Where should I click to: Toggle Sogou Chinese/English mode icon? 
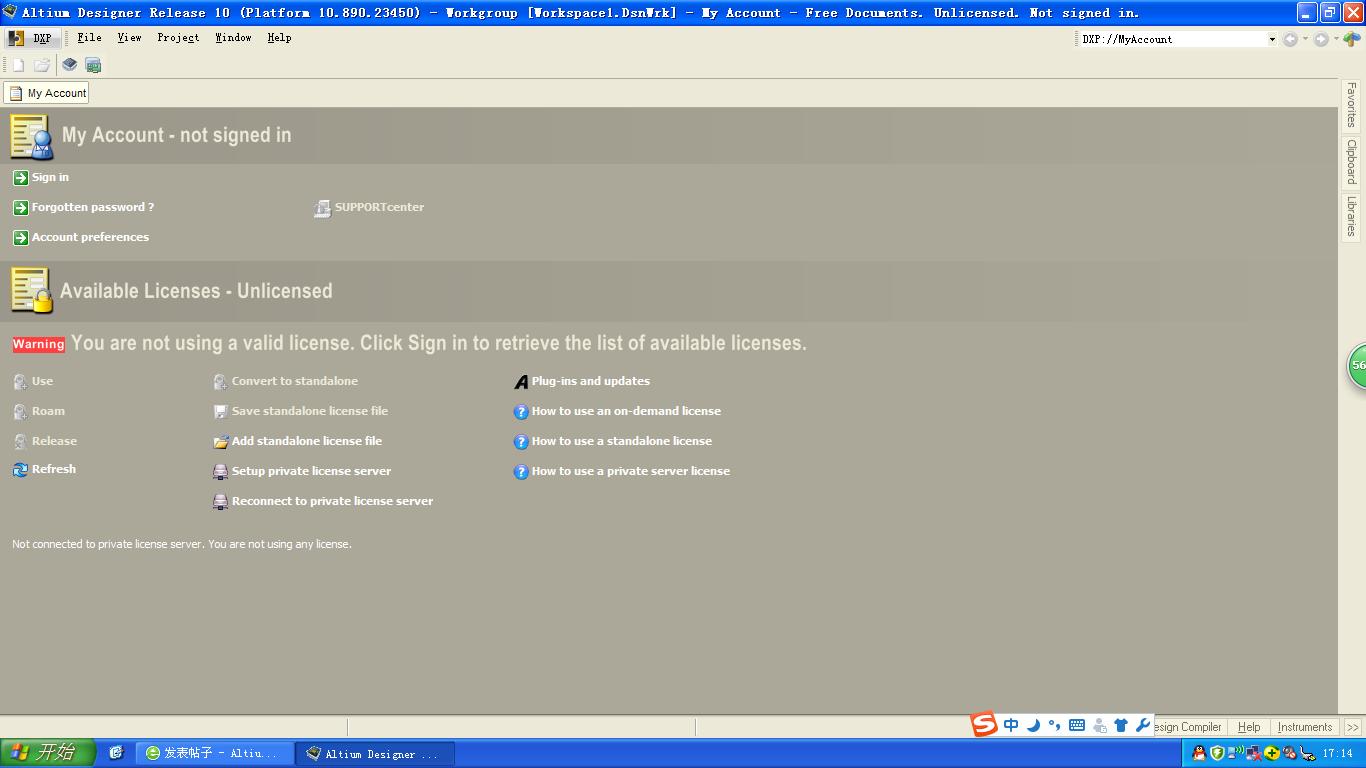pyautogui.click(x=1011, y=725)
